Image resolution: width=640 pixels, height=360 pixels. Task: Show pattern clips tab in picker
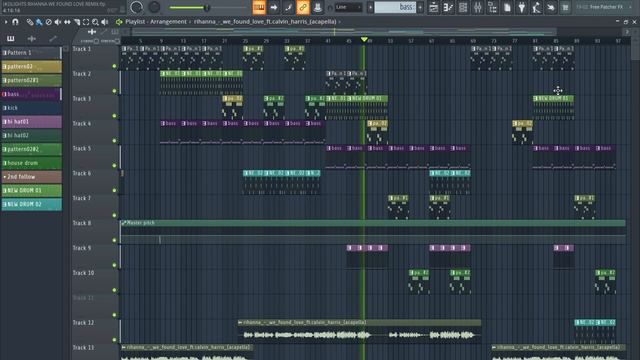pyautogui.click(x=11, y=38)
